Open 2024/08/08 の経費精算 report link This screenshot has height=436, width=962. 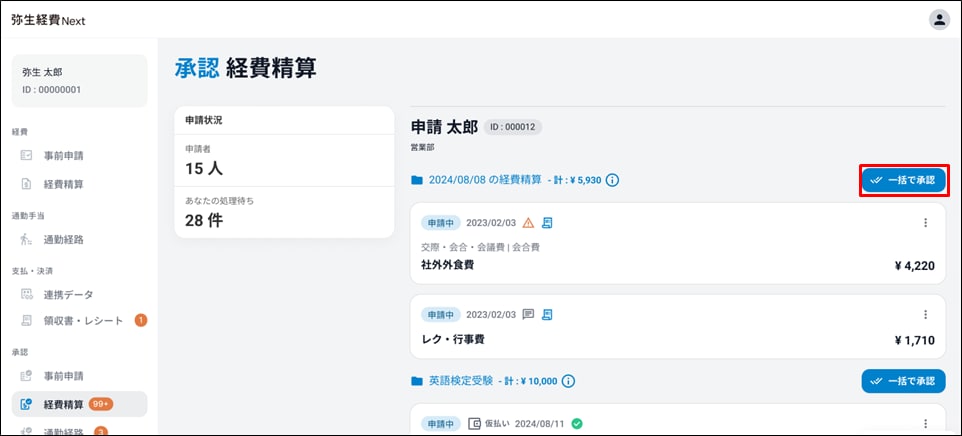(485, 180)
